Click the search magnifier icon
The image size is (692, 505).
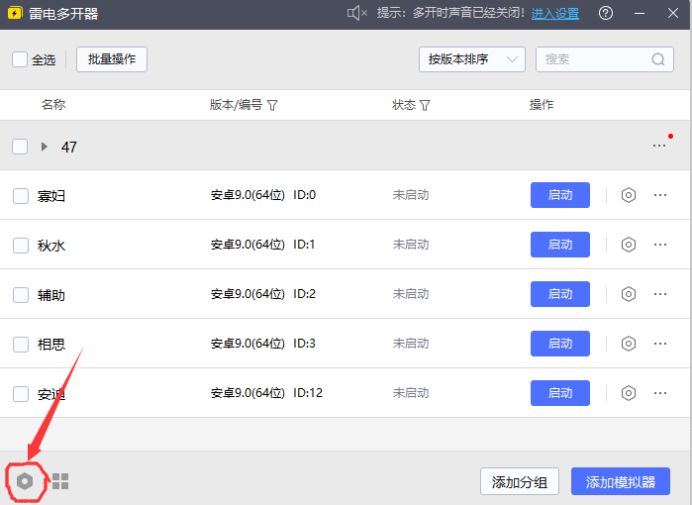[658, 59]
